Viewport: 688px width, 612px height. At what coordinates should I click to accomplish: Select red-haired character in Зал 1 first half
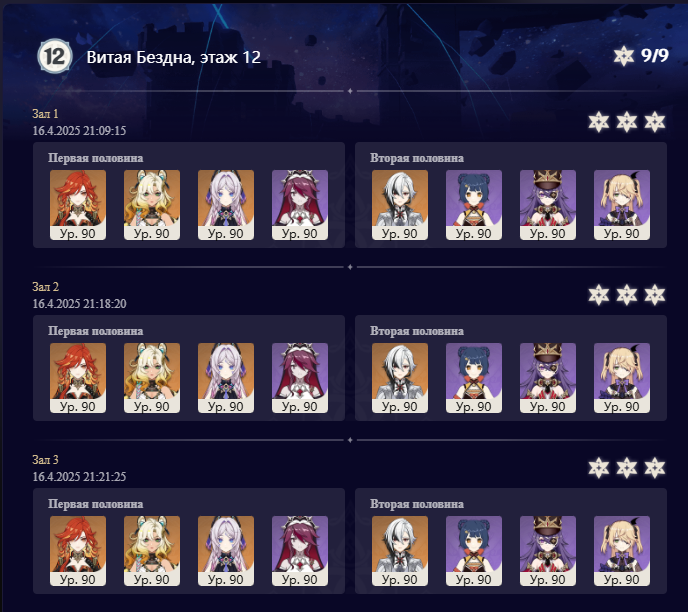click(x=78, y=205)
